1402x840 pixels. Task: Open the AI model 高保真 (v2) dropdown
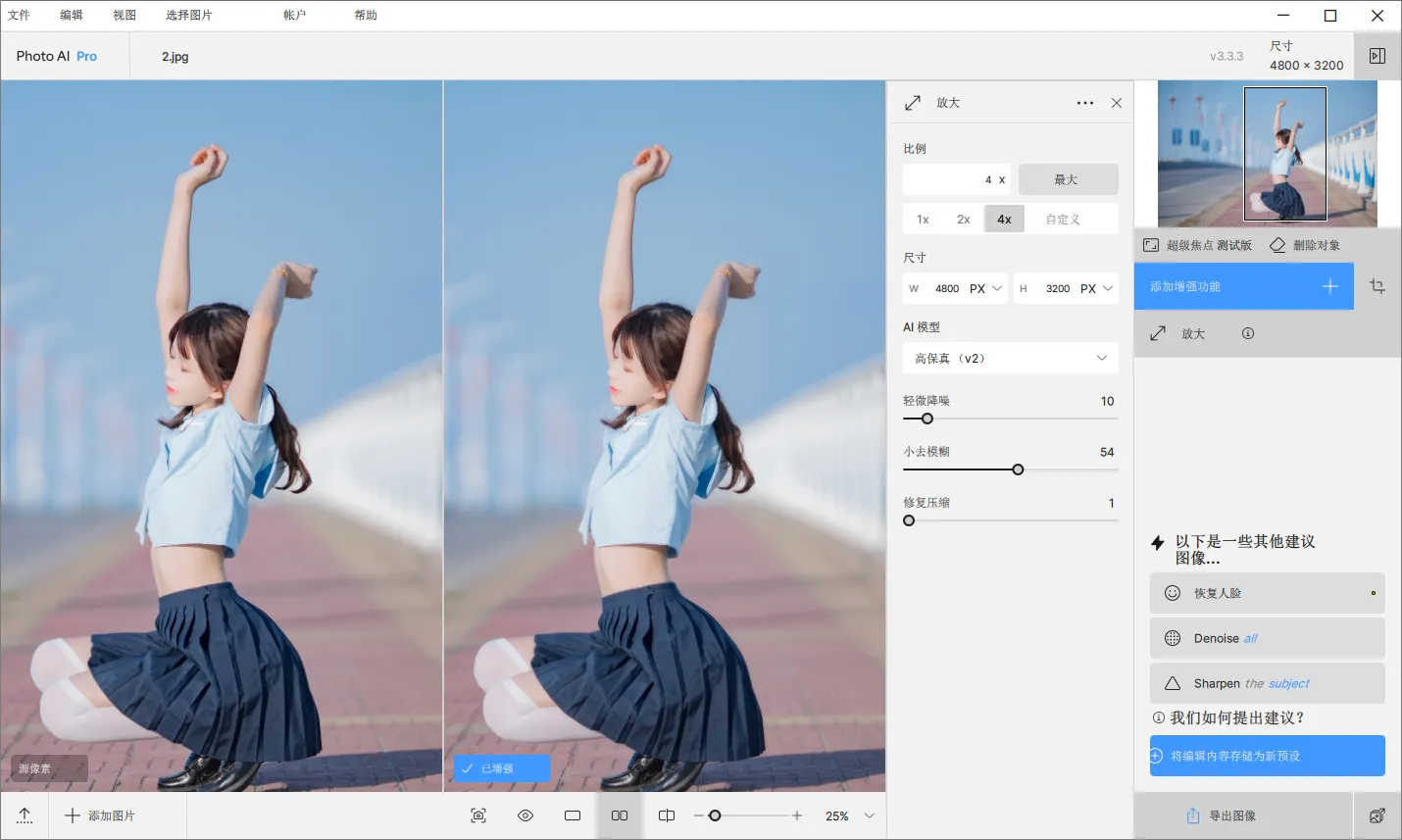tap(1010, 359)
